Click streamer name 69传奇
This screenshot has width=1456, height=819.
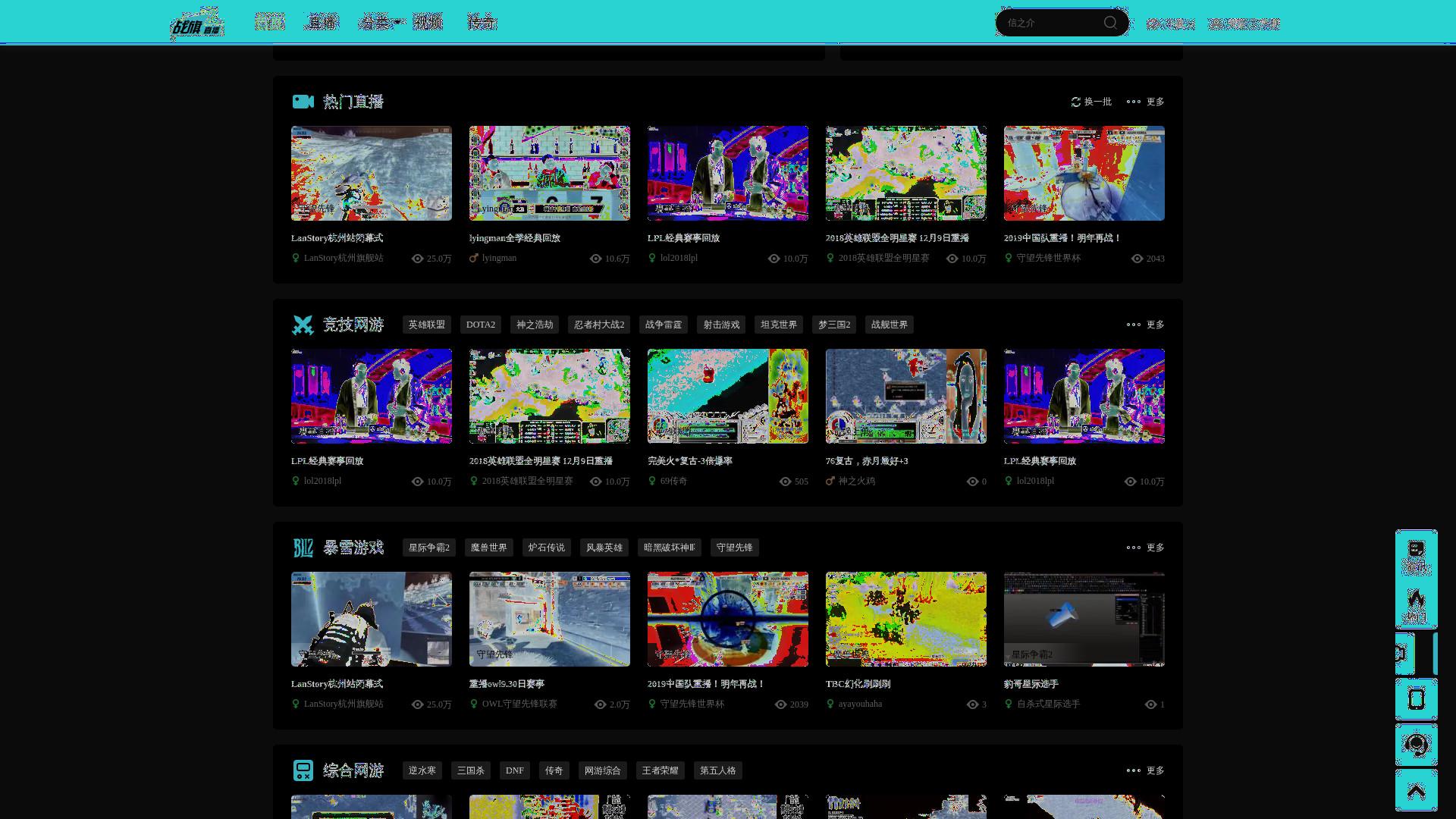pyautogui.click(x=673, y=481)
